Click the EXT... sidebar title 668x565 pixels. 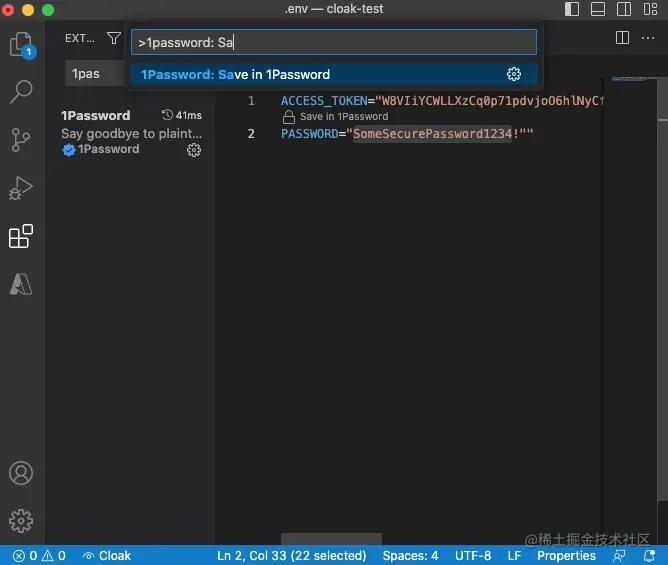(x=80, y=38)
